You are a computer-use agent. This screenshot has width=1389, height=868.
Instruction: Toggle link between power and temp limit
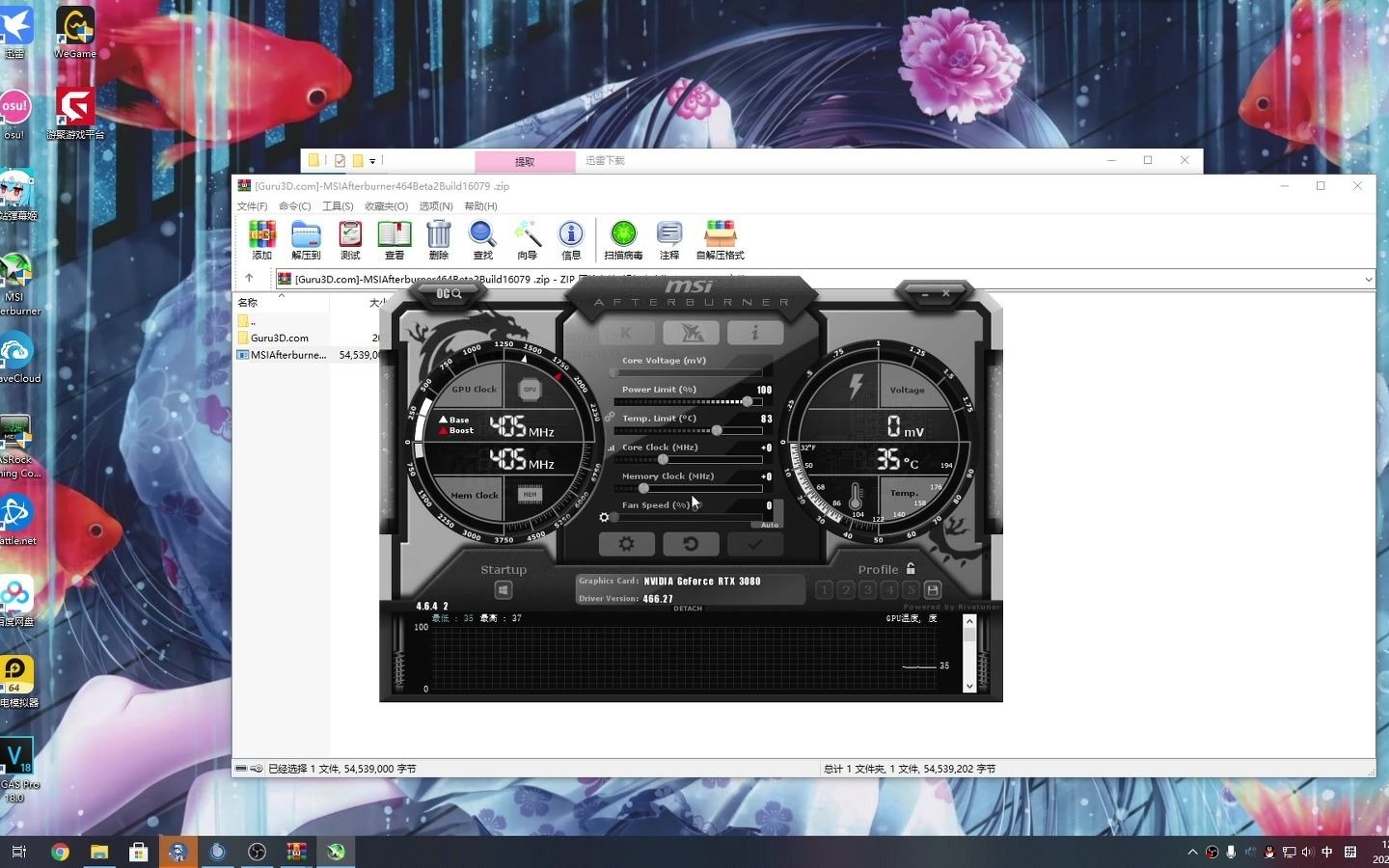pyautogui.click(x=610, y=417)
